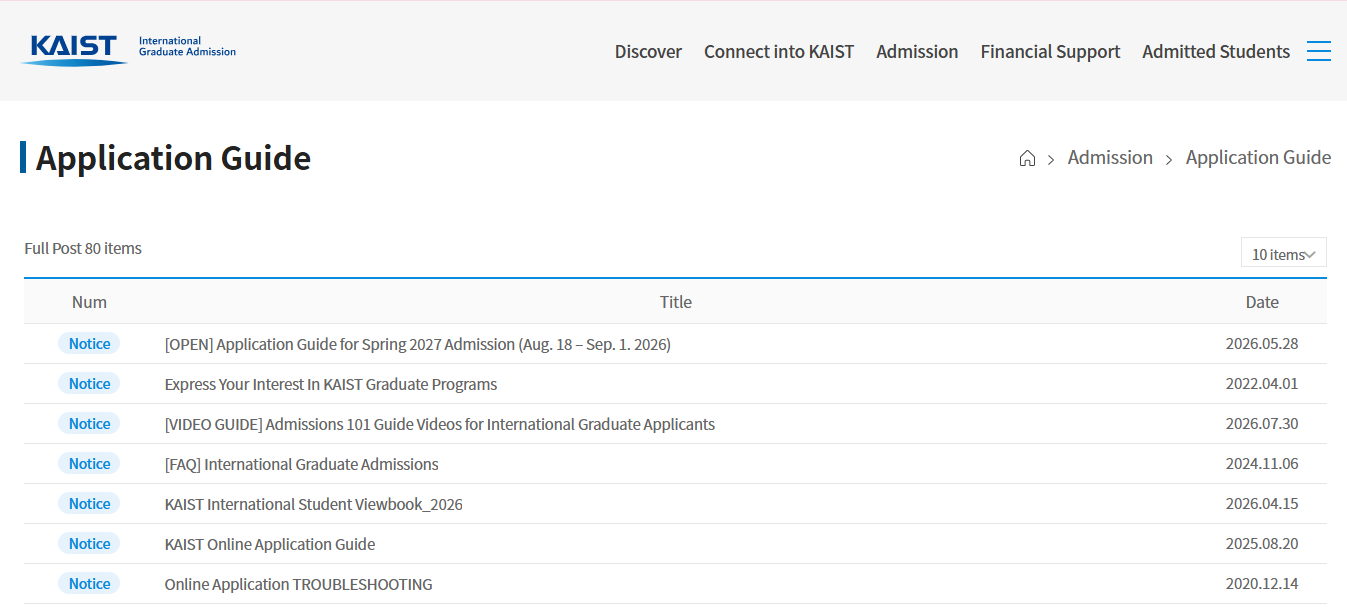Go to home via breadcrumb house icon
The image size is (1347, 611).
(1027, 158)
